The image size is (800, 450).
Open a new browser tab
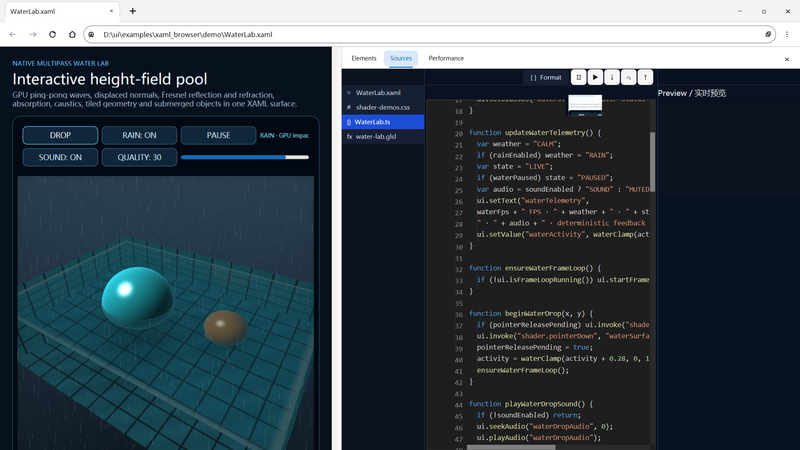[x=133, y=11]
